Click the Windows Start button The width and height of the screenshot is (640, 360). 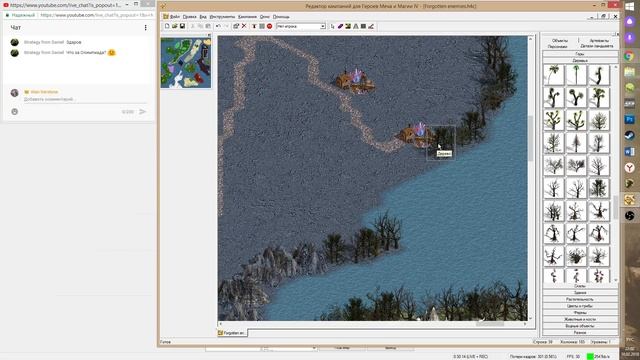point(629,6)
